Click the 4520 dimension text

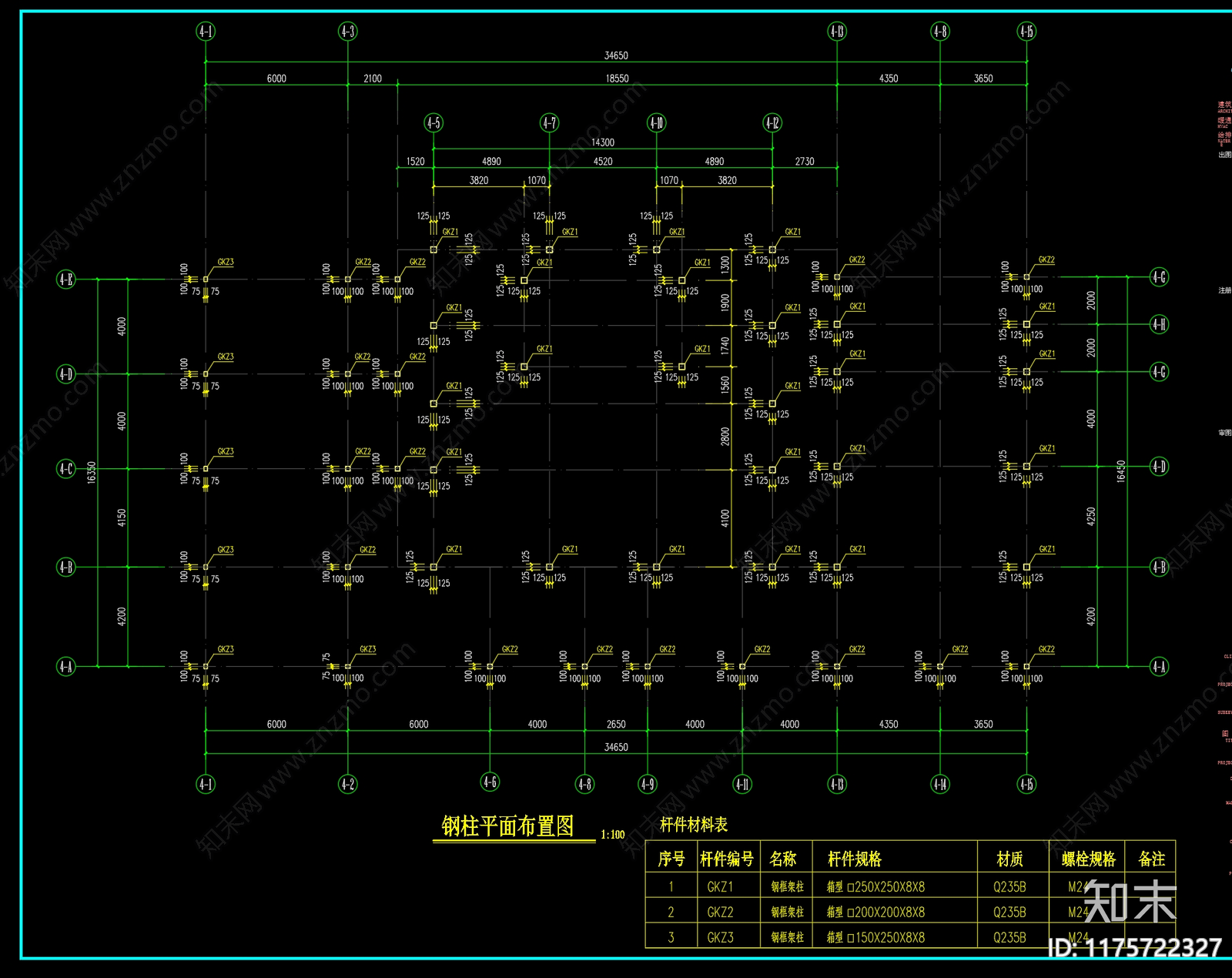pos(603,162)
